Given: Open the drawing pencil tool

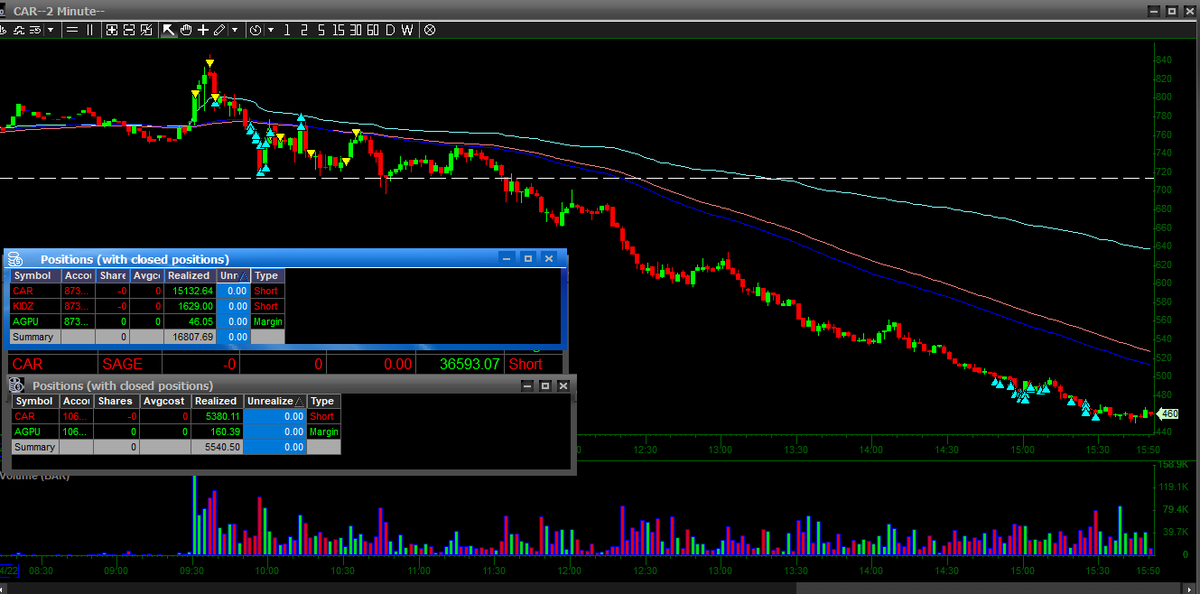Looking at the screenshot, I should point(219,30).
